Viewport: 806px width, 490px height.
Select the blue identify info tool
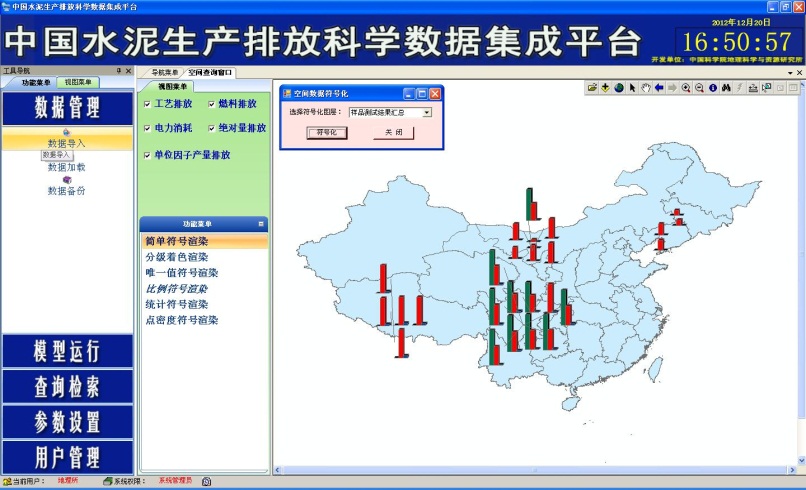pos(713,89)
